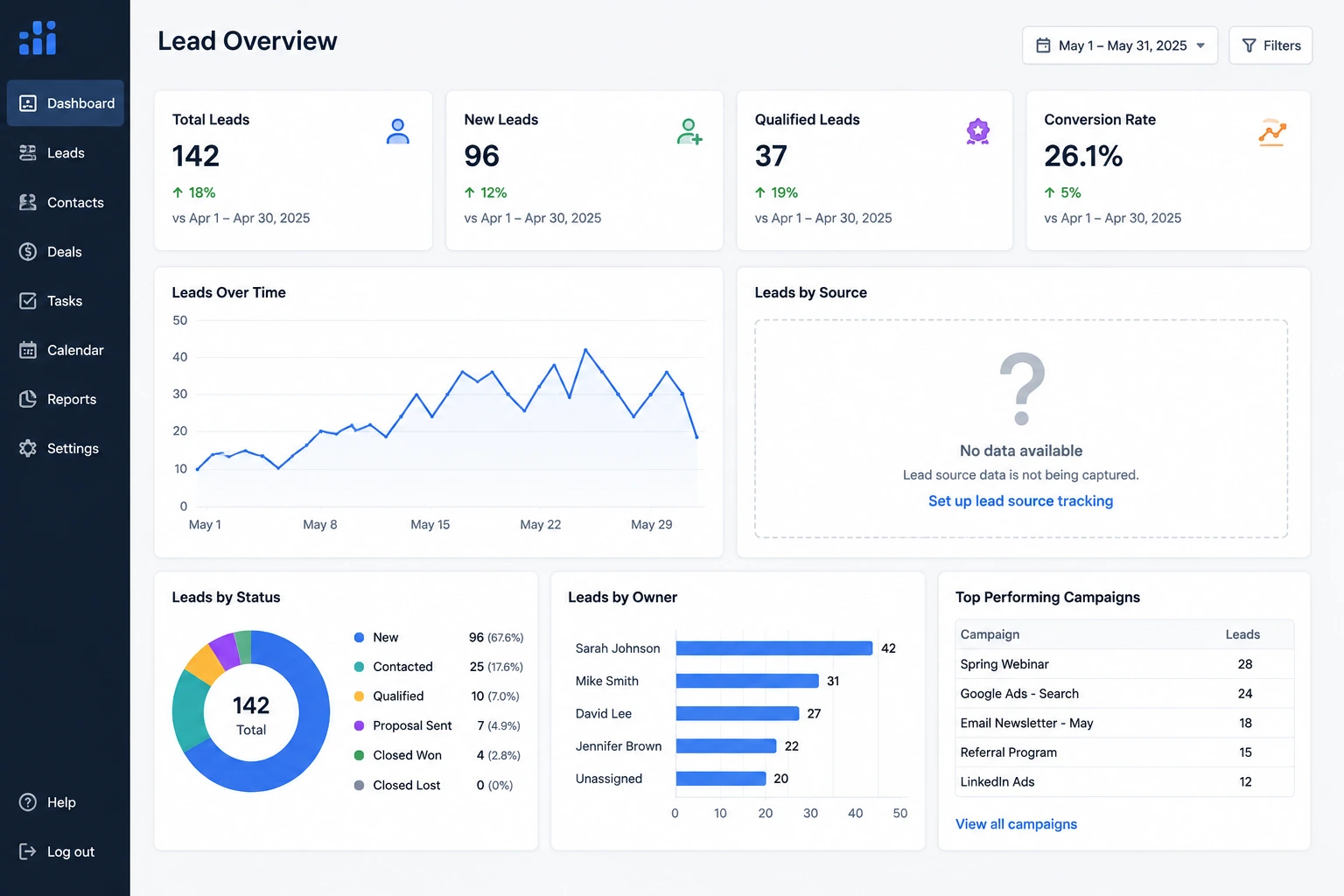Click the yellow Qualified legend dot
The image size is (1344, 896).
point(359,696)
